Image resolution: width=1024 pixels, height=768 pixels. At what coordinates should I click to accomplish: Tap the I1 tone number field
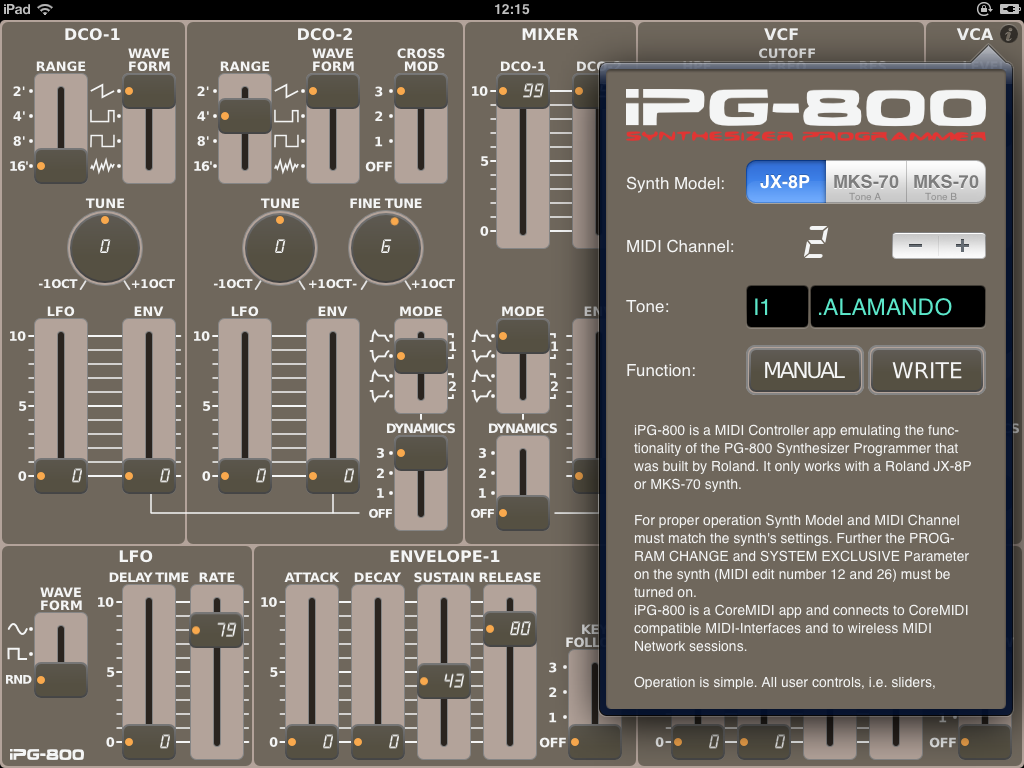(x=777, y=306)
